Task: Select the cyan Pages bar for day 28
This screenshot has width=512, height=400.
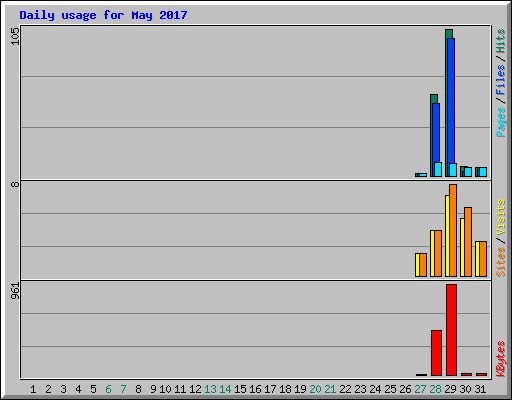Action: coord(438,169)
